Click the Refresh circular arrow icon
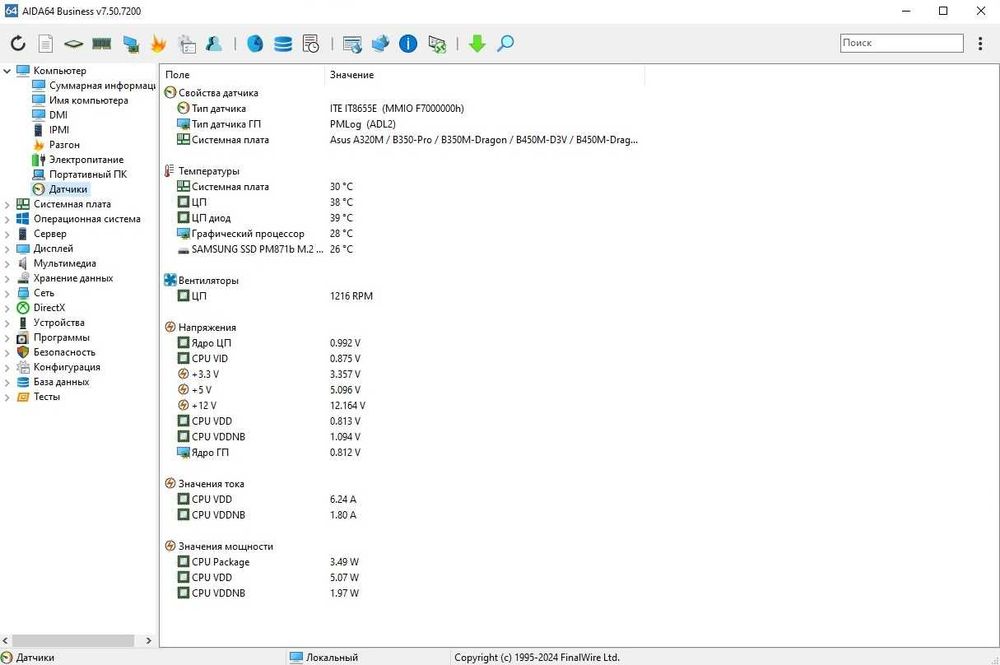The image size is (1000, 665). tap(18, 43)
